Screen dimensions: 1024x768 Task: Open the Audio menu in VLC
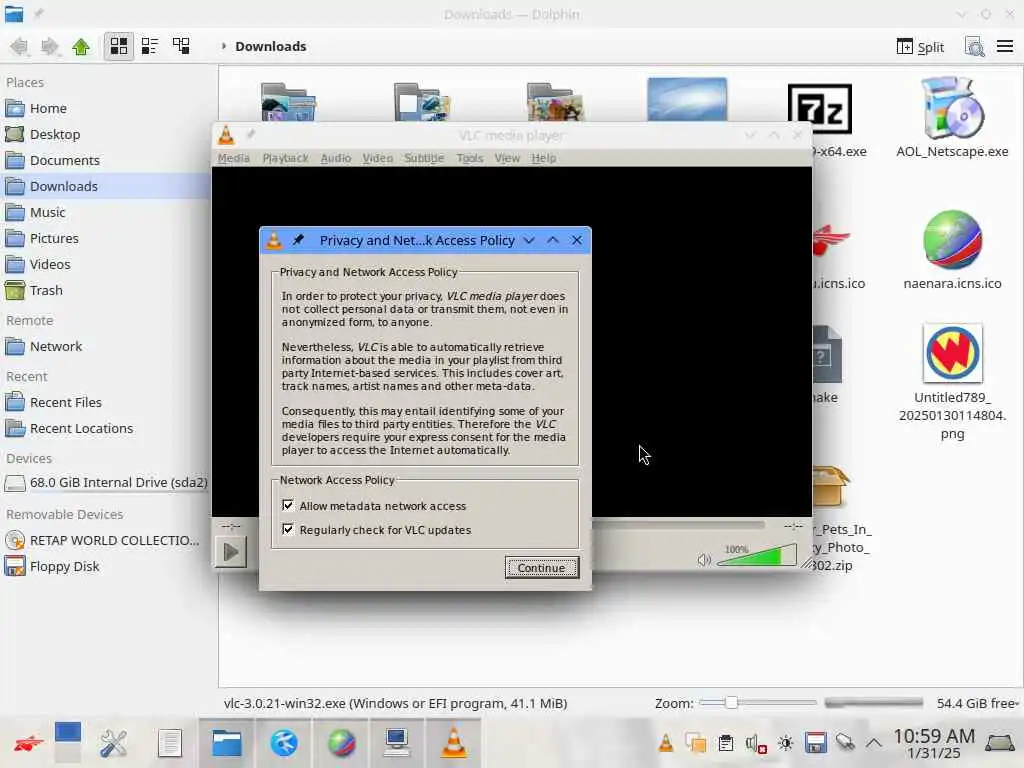point(336,158)
